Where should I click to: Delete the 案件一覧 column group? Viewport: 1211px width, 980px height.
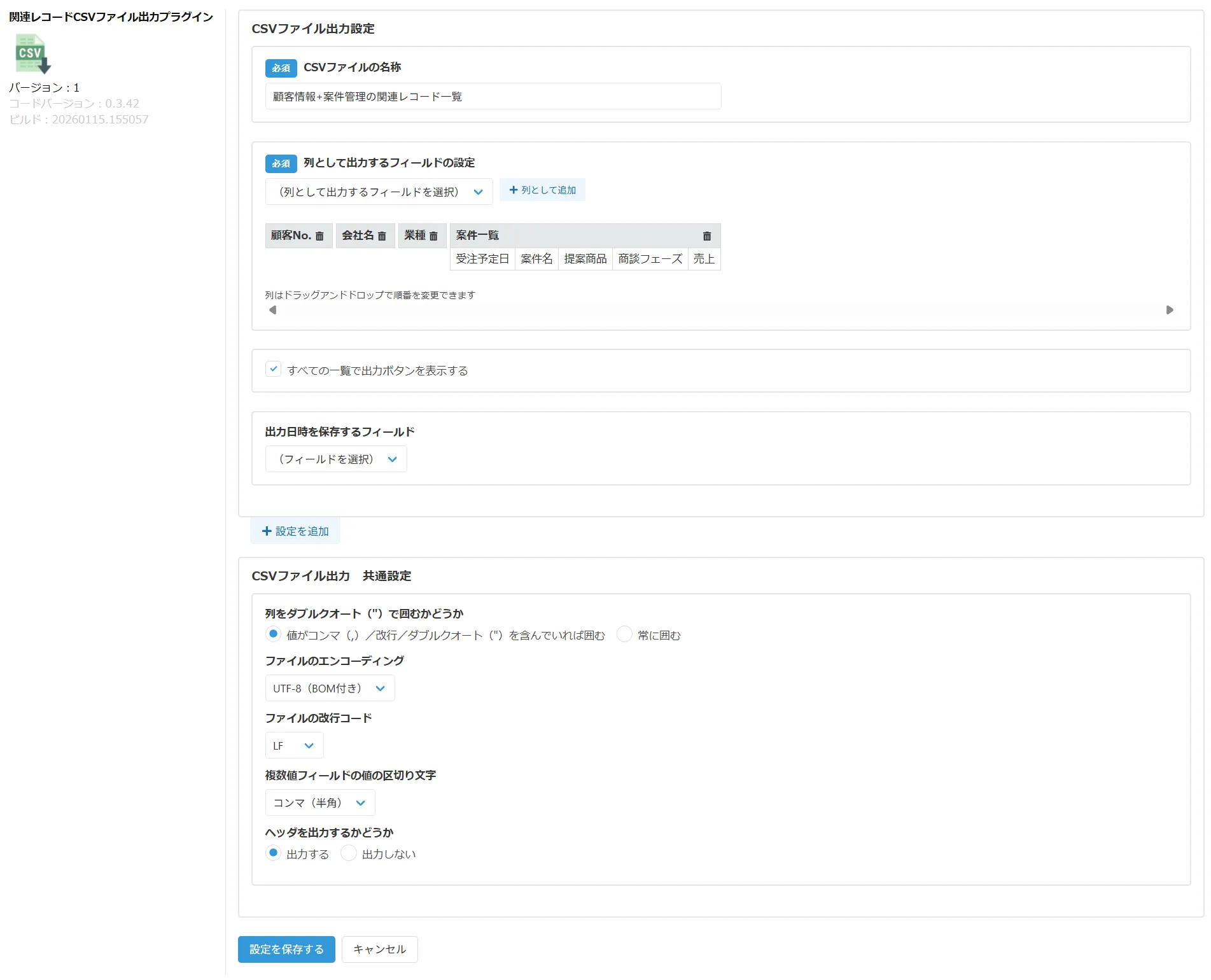pos(706,236)
